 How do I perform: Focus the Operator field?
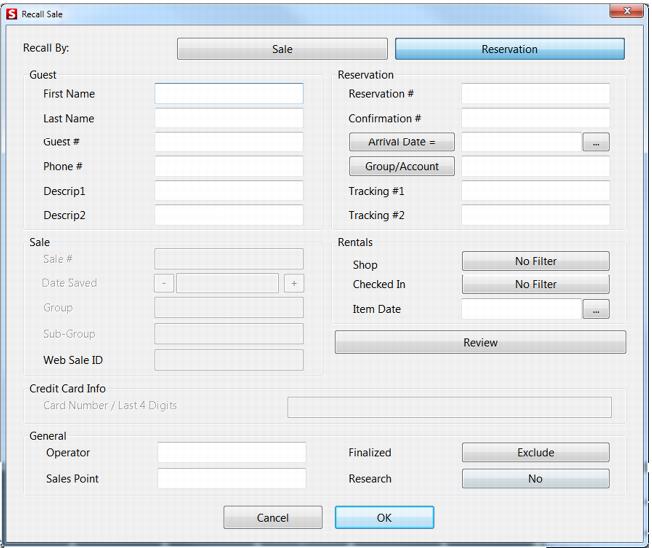point(232,452)
